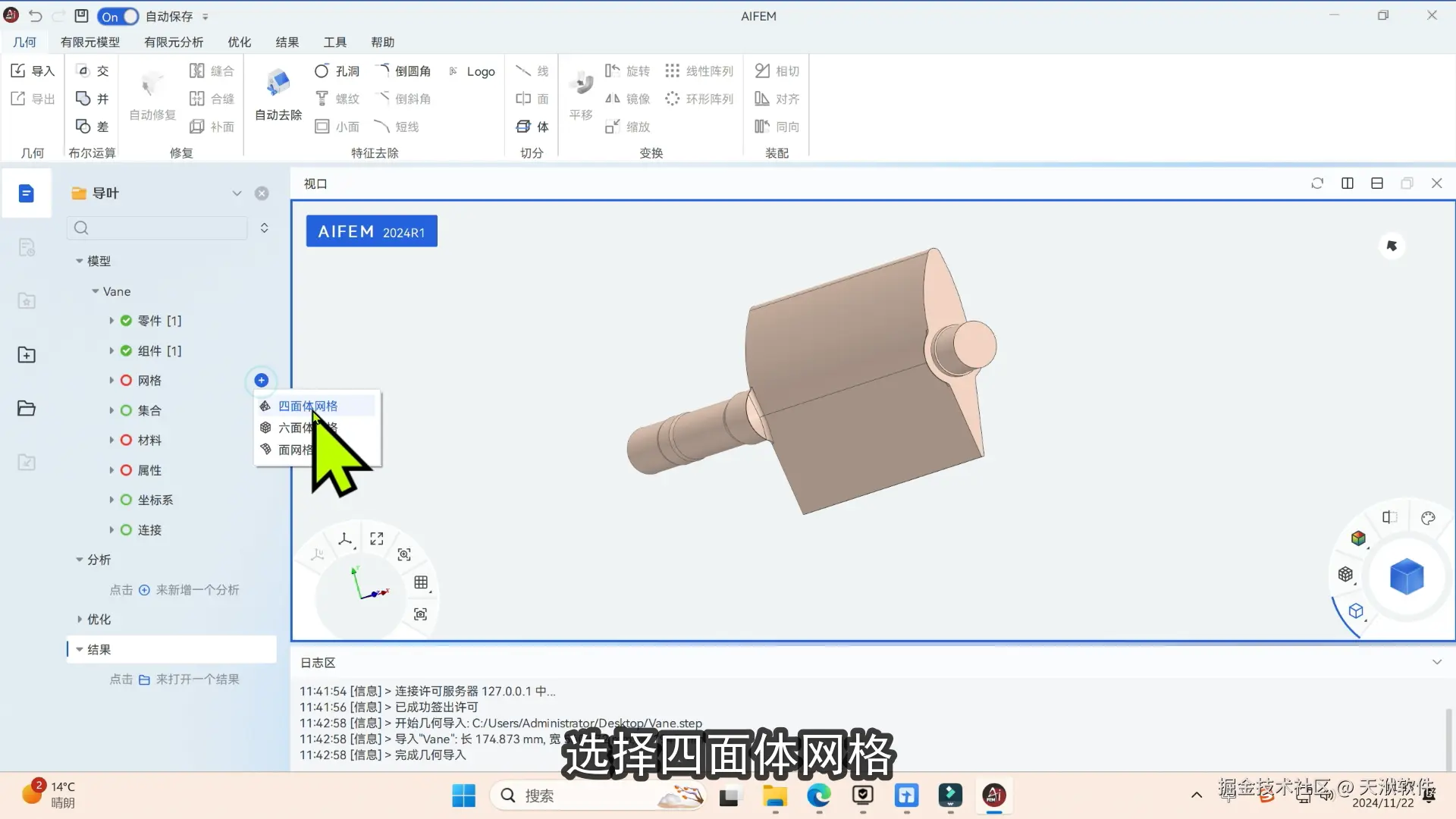Click the AIFEM app icon in taskbar
The height and width of the screenshot is (819, 1456).
pos(994,795)
